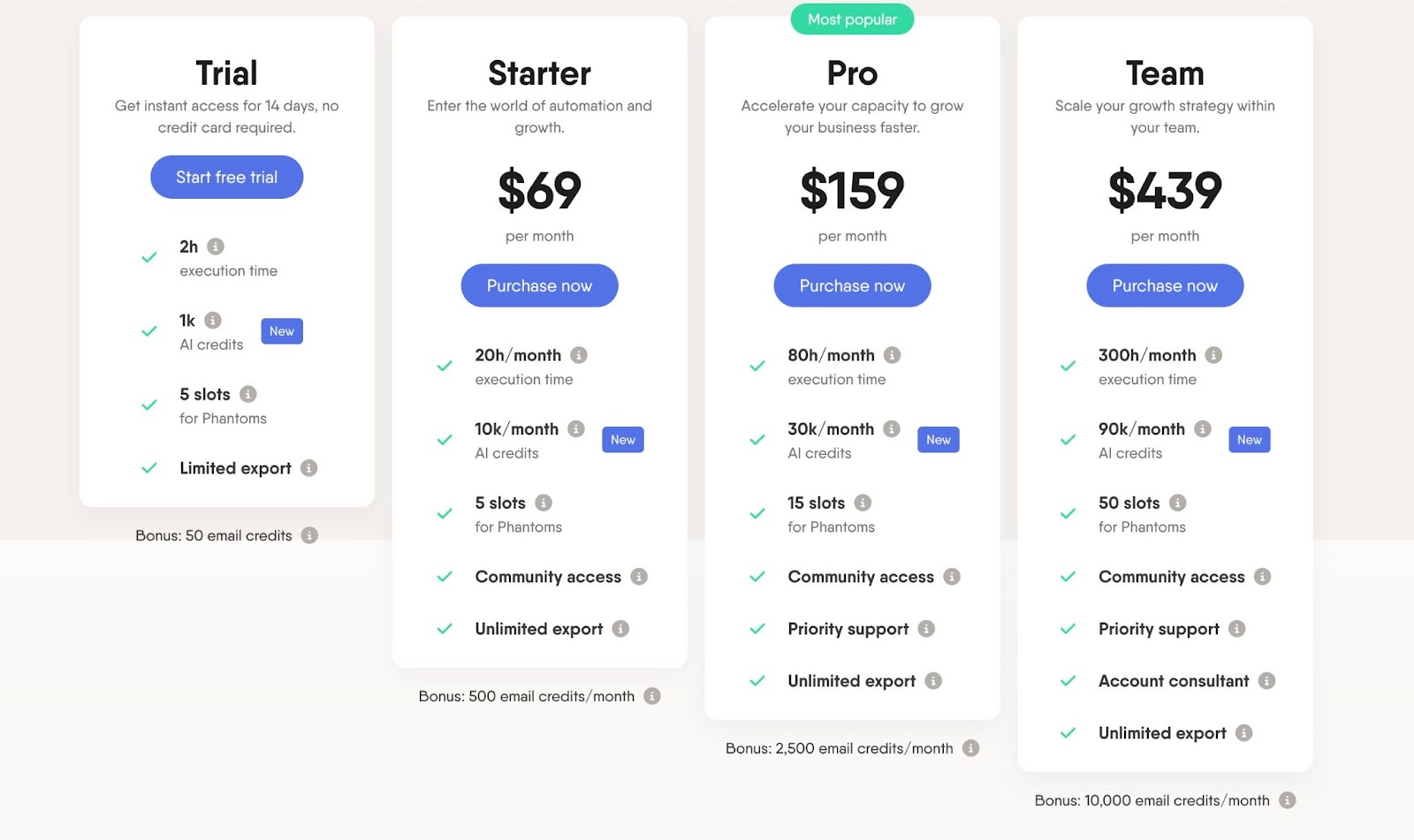
Task: Open info tooltip for Trial's 1k AI credits
Action: [215, 320]
